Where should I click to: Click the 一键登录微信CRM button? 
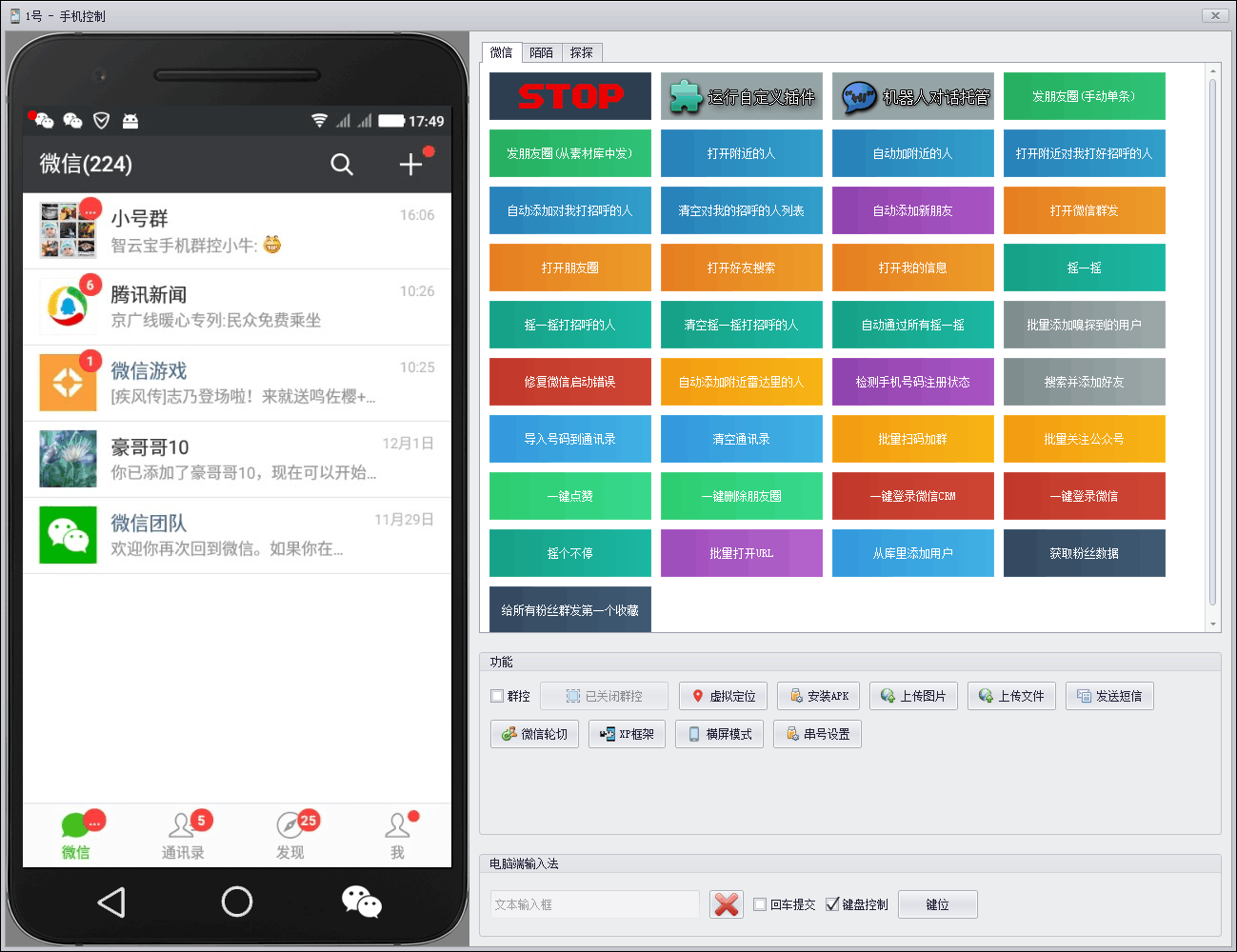coord(913,496)
